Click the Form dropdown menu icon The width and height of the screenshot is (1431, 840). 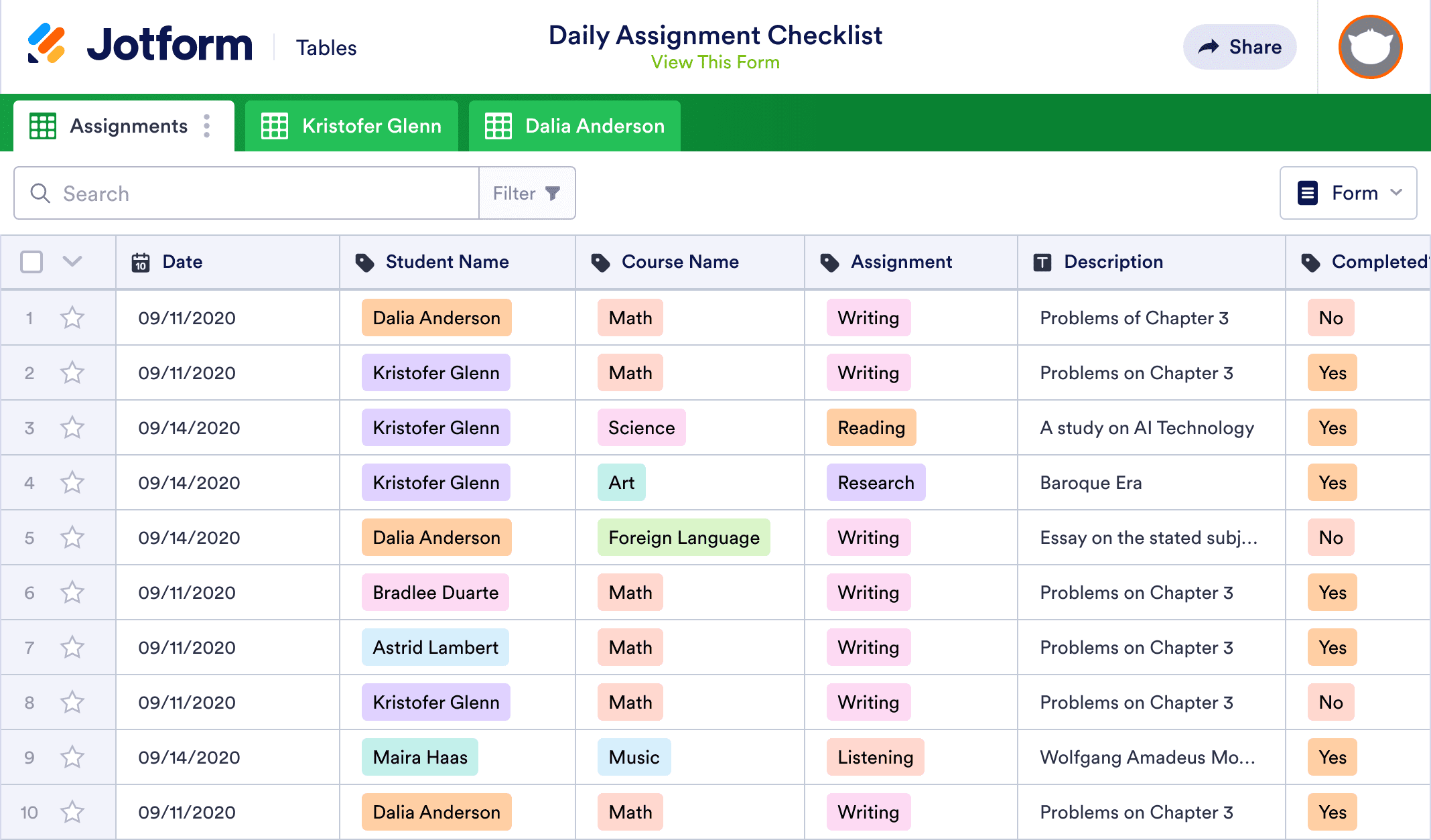tap(1398, 194)
